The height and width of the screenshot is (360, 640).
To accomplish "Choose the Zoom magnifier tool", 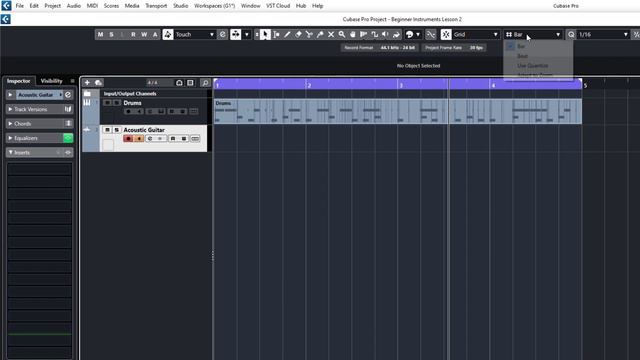I will pyautogui.click(x=342, y=35).
